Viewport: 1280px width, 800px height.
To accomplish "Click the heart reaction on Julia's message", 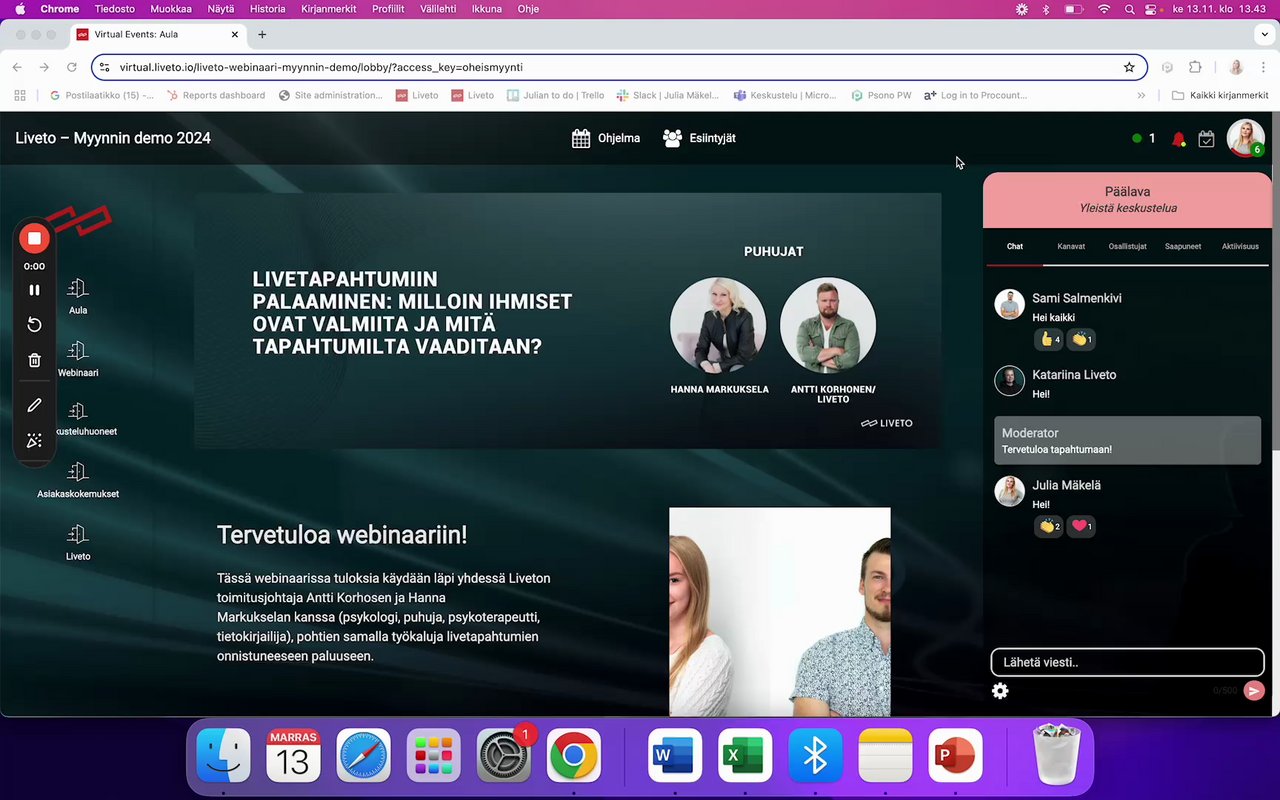I will pyautogui.click(x=1082, y=526).
